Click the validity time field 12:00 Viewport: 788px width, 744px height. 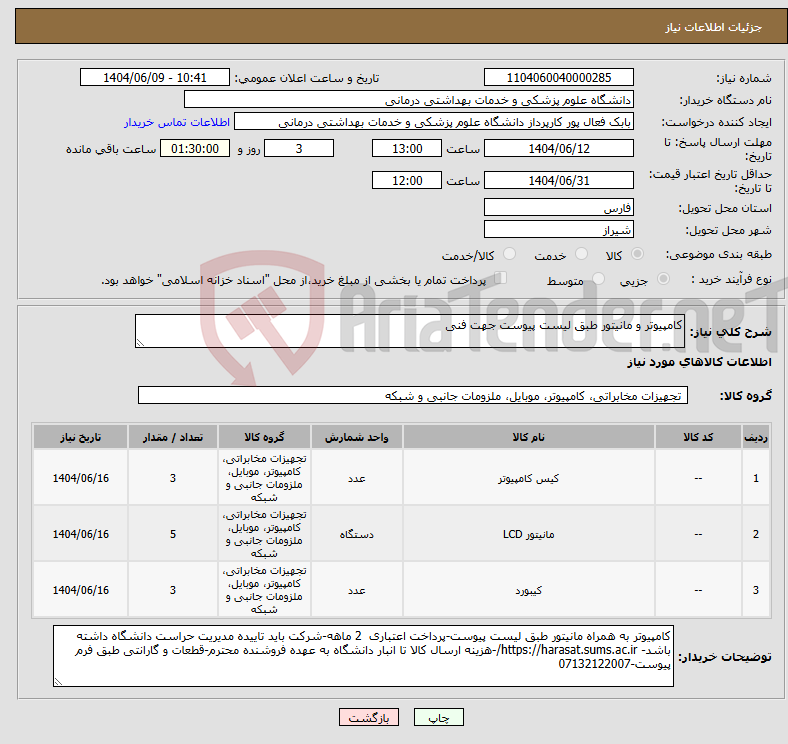click(407, 180)
